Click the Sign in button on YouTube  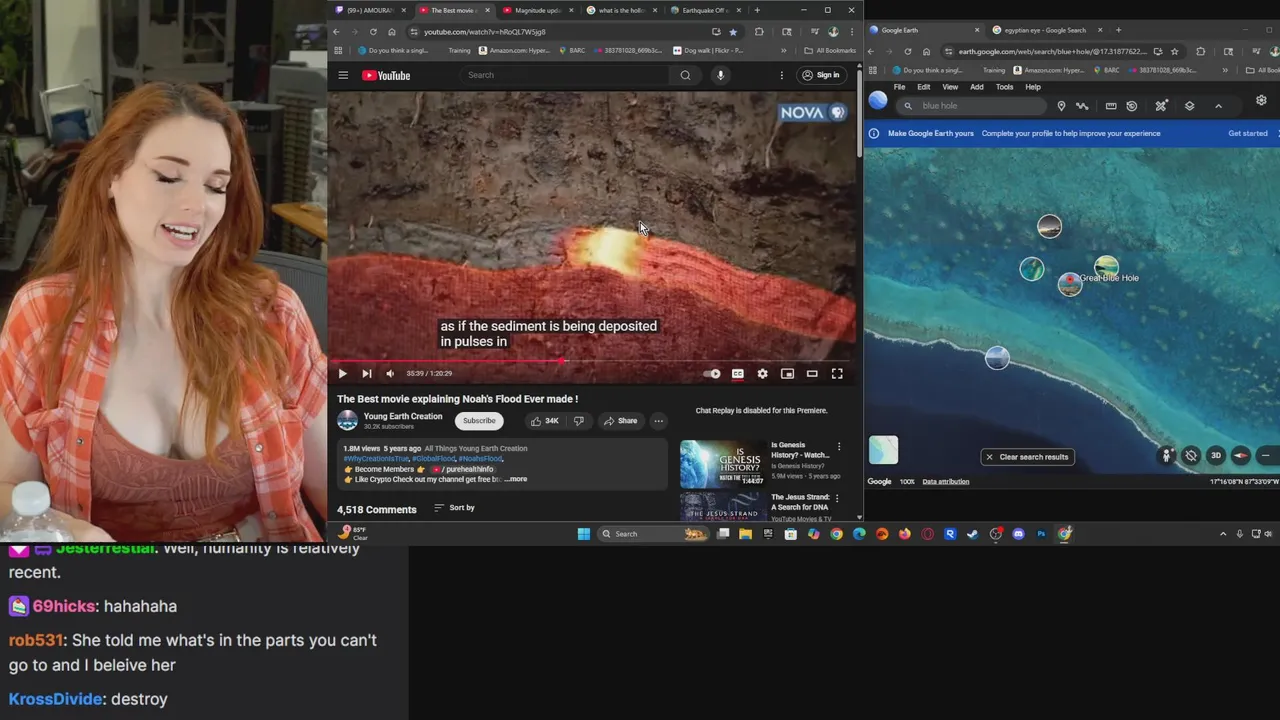coord(820,75)
